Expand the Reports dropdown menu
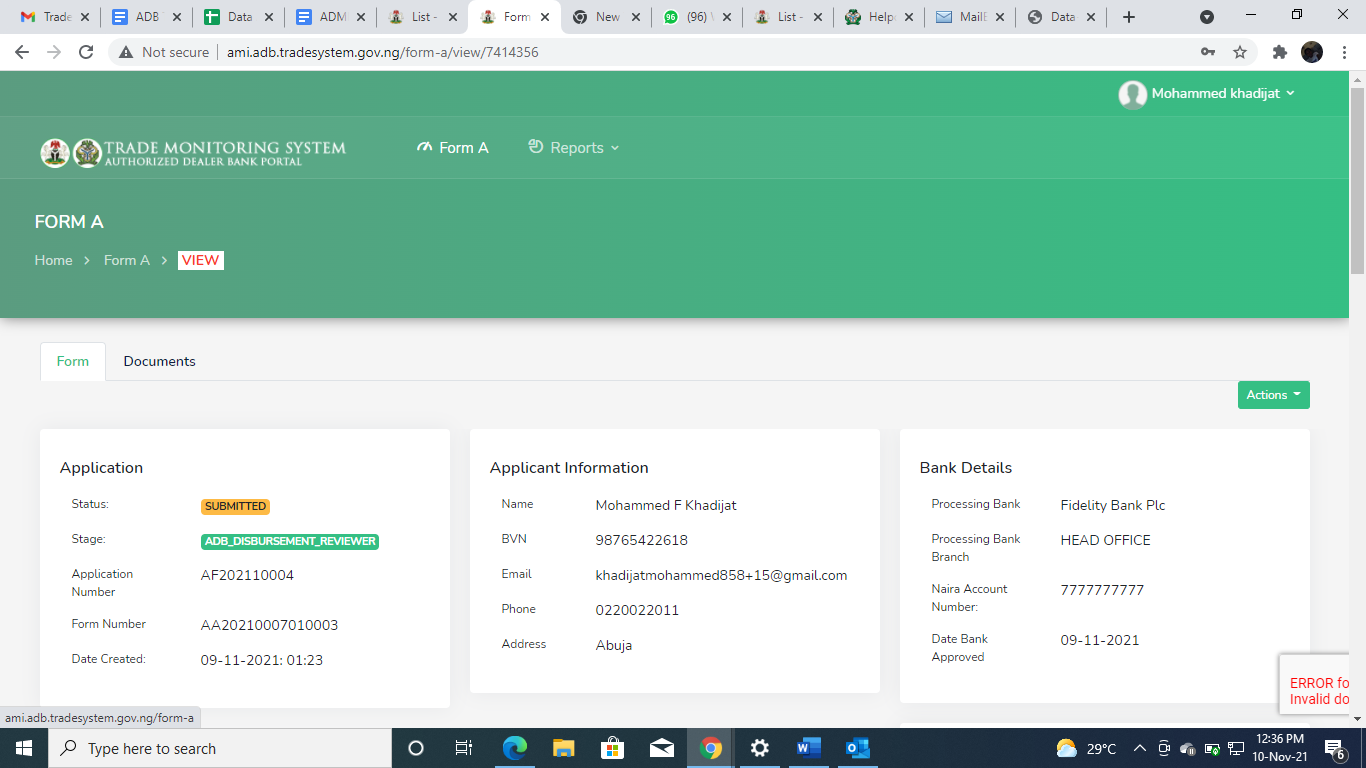 tap(574, 148)
